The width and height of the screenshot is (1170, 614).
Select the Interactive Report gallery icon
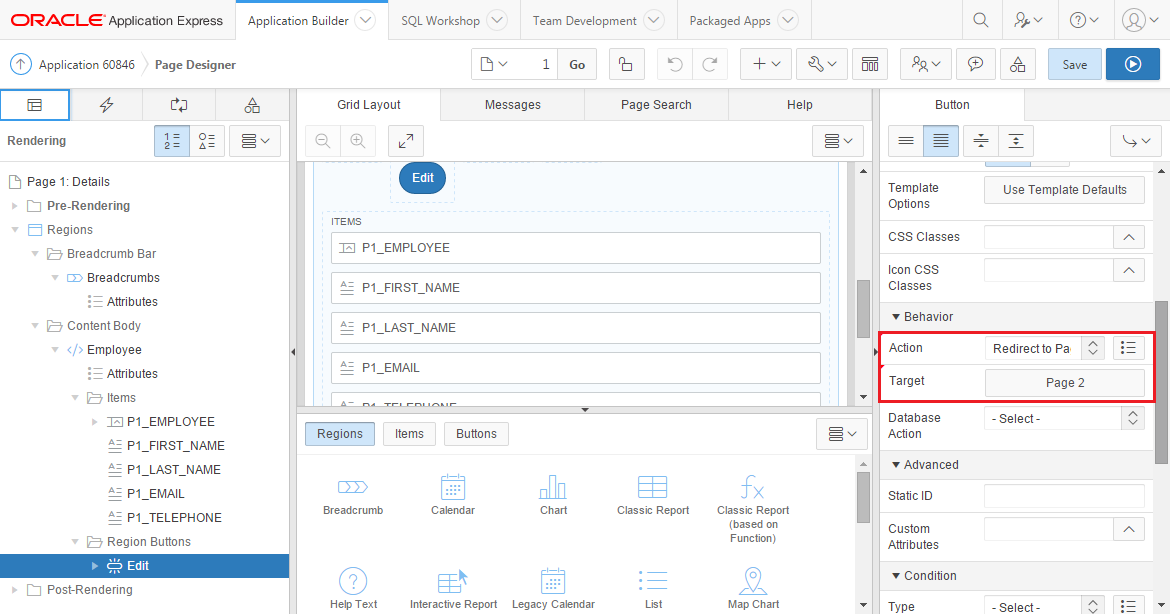coord(453,587)
